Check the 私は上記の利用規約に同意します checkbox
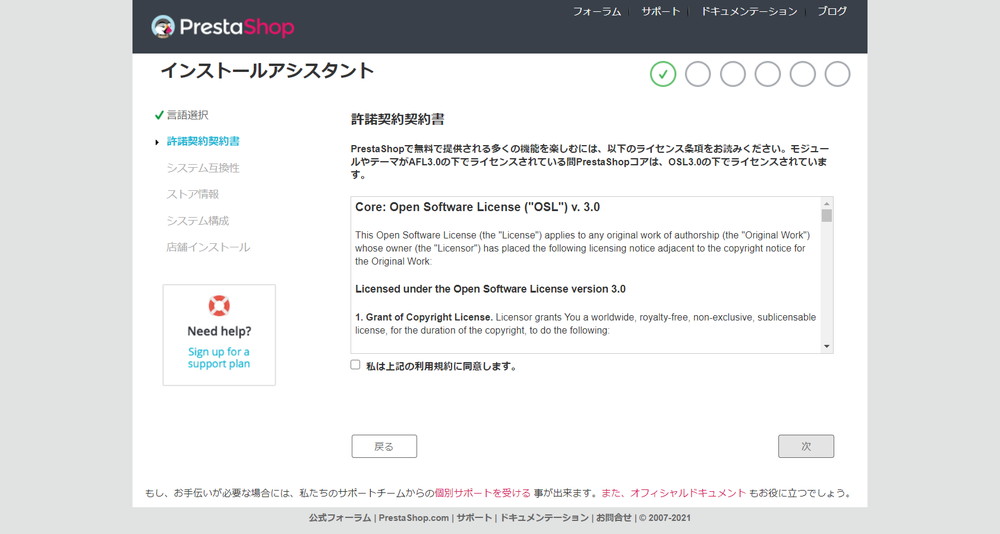 coord(355,365)
